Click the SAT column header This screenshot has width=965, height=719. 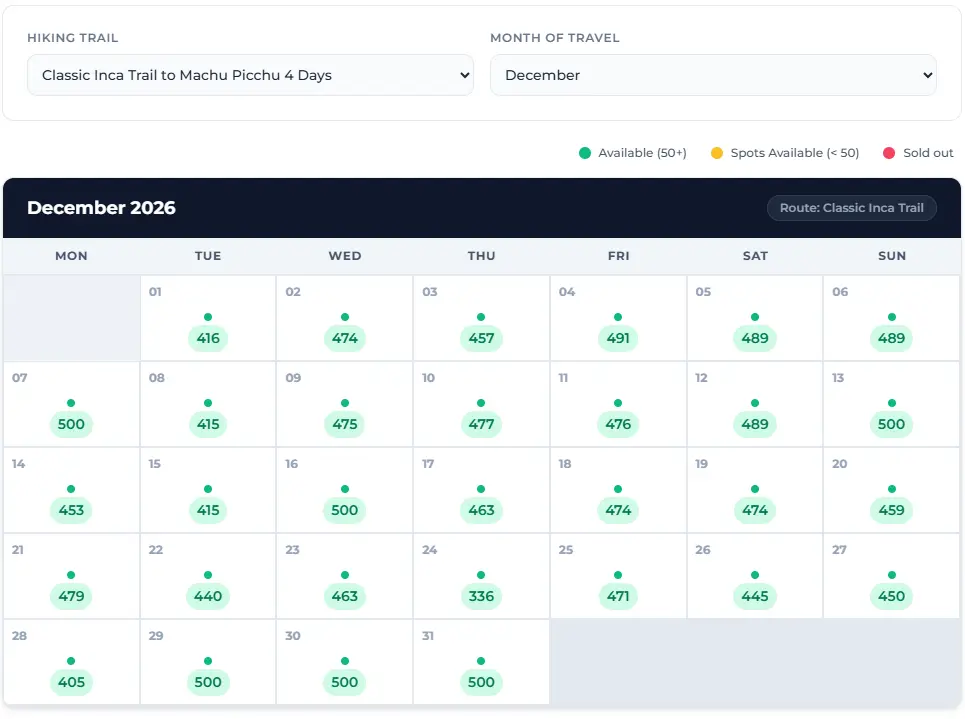click(x=755, y=256)
